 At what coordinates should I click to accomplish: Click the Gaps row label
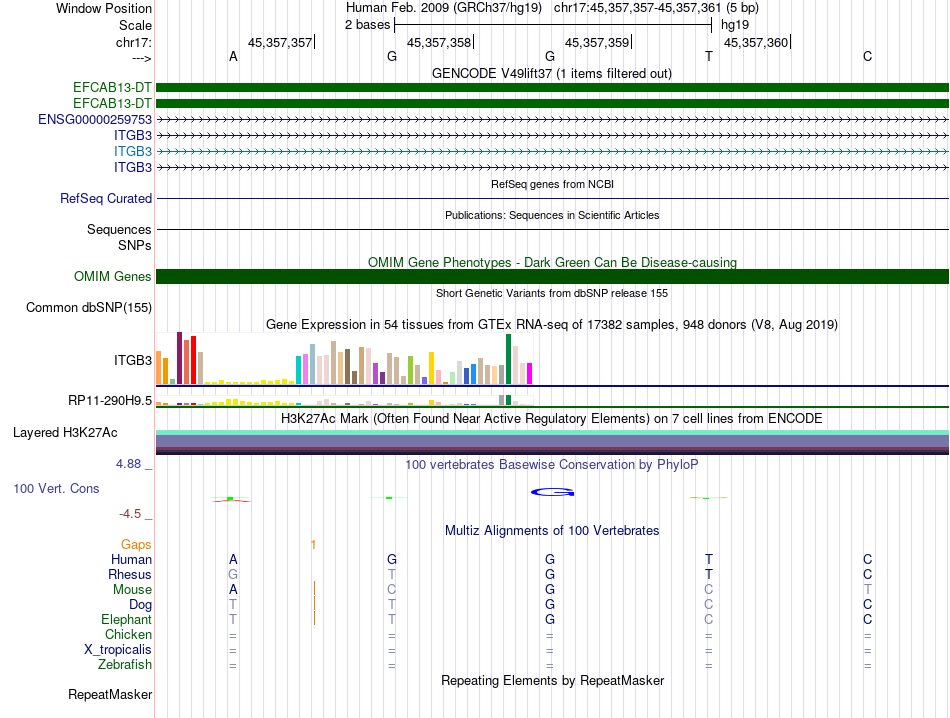point(136,544)
